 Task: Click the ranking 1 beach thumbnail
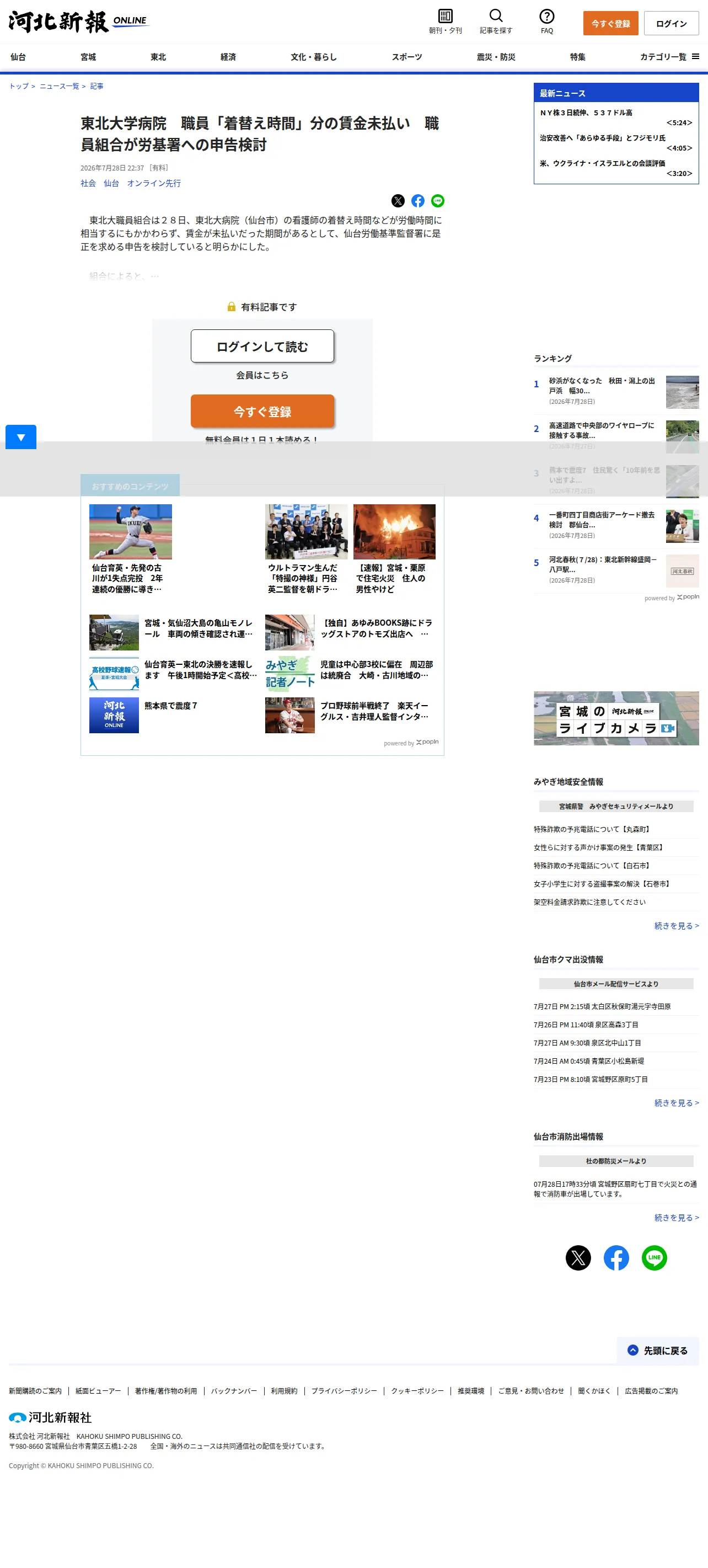coord(683,392)
